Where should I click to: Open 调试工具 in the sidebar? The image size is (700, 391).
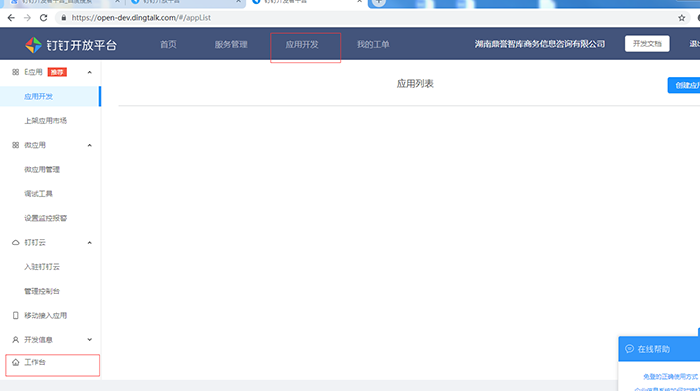pos(38,194)
